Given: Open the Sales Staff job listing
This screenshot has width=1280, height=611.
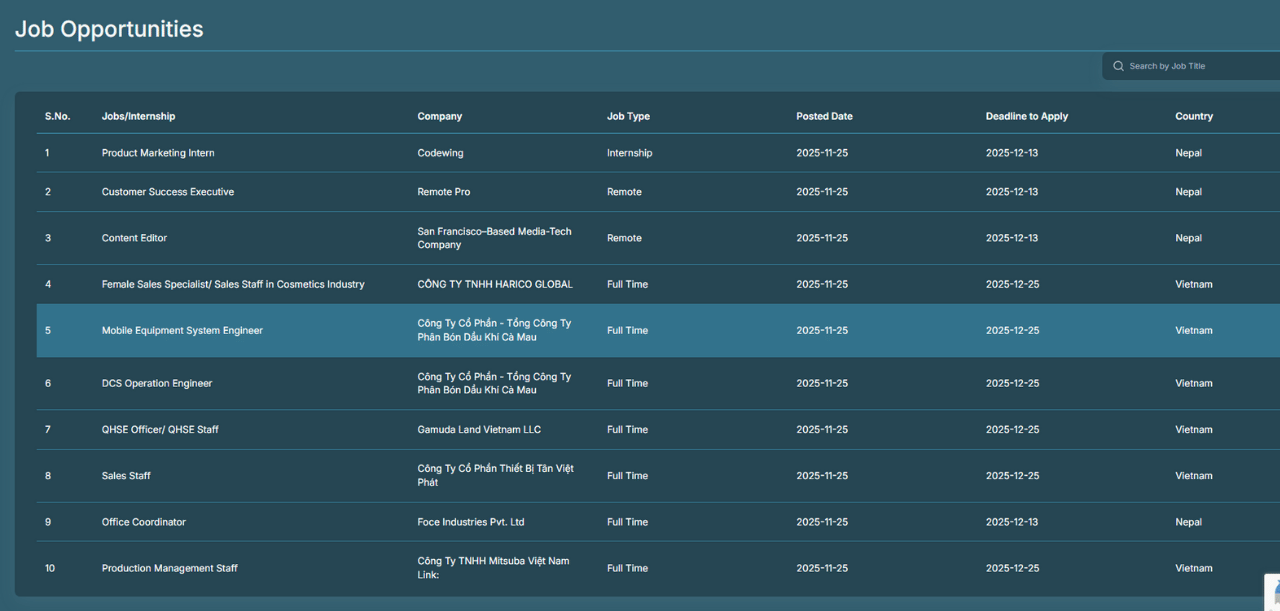Looking at the screenshot, I should [x=126, y=476].
